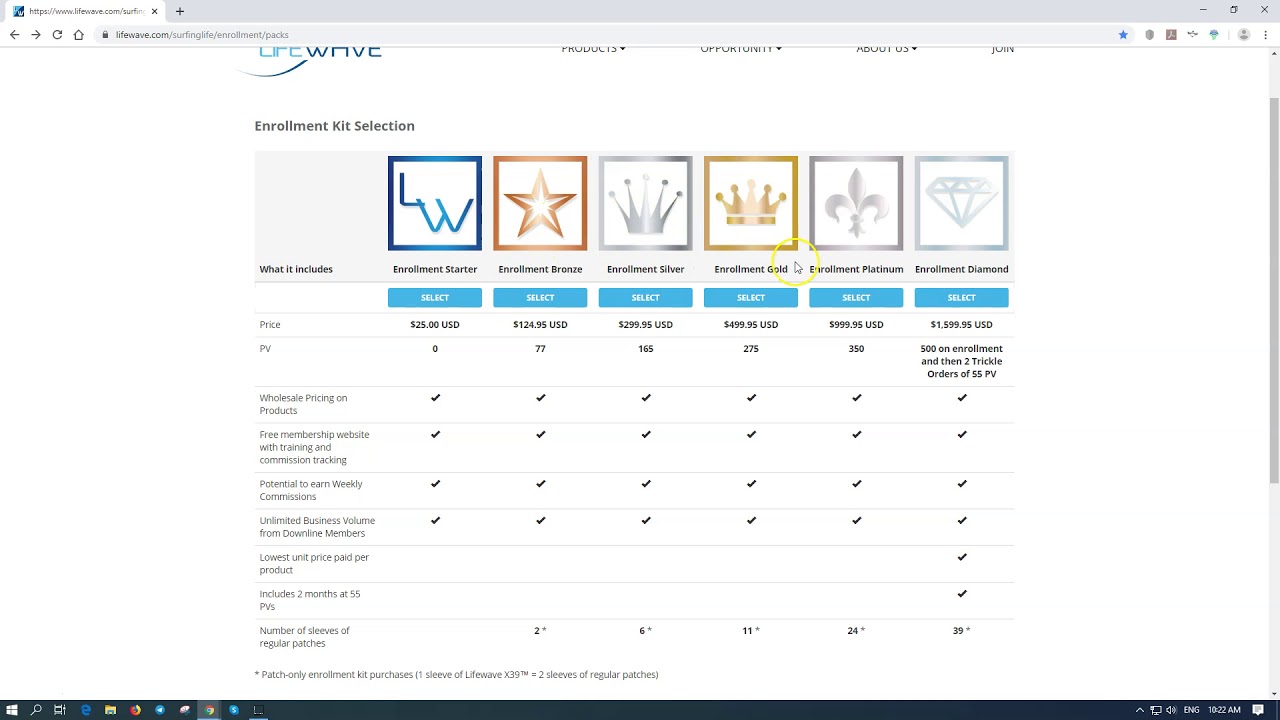Expand the ABOUT US menu
The width and height of the screenshot is (1280, 720).
[x=886, y=49]
